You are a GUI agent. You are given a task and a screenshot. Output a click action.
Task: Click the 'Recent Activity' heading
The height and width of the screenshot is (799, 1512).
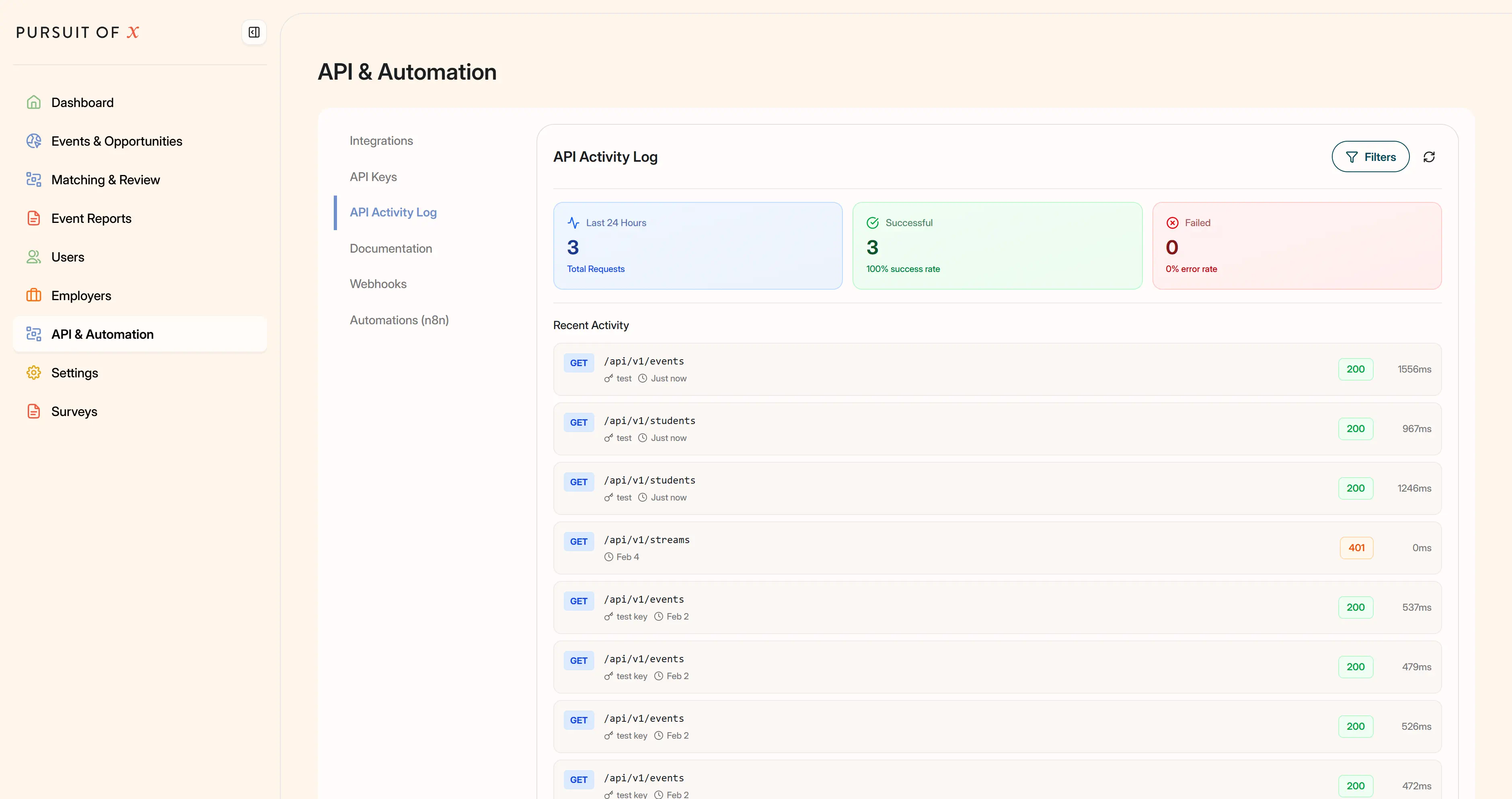pos(590,325)
